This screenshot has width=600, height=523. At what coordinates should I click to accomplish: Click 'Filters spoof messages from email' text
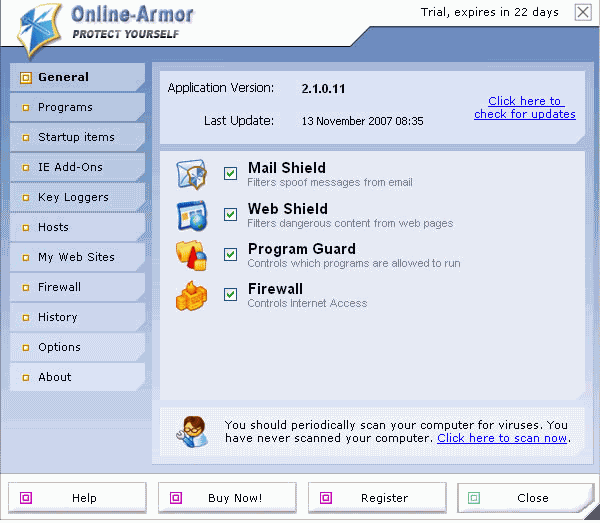330,182
